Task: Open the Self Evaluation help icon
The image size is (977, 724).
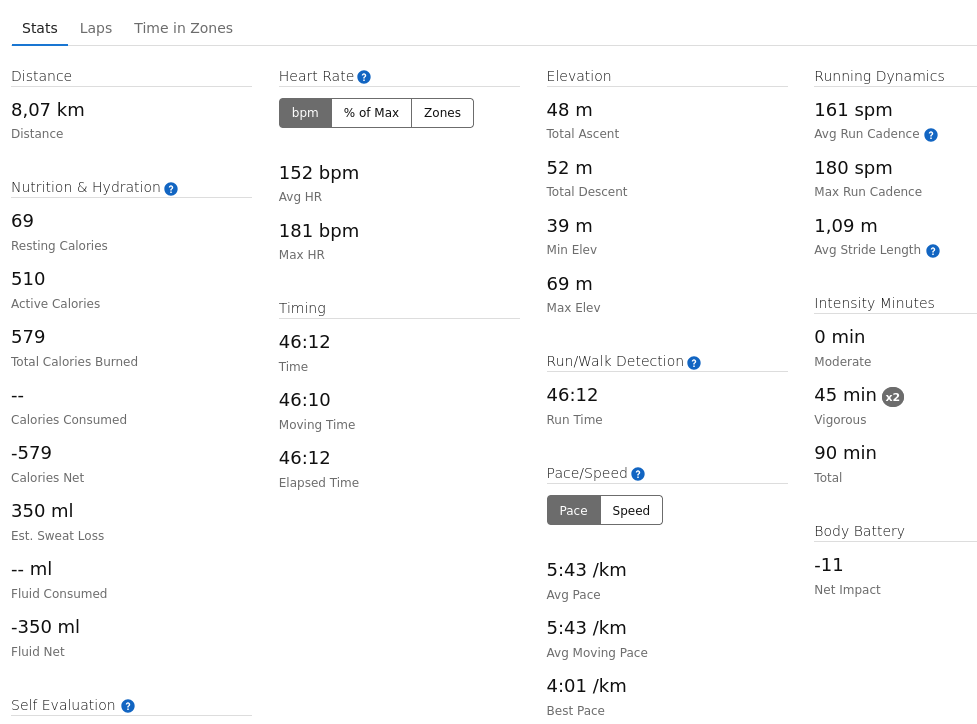Action: [x=128, y=706]
